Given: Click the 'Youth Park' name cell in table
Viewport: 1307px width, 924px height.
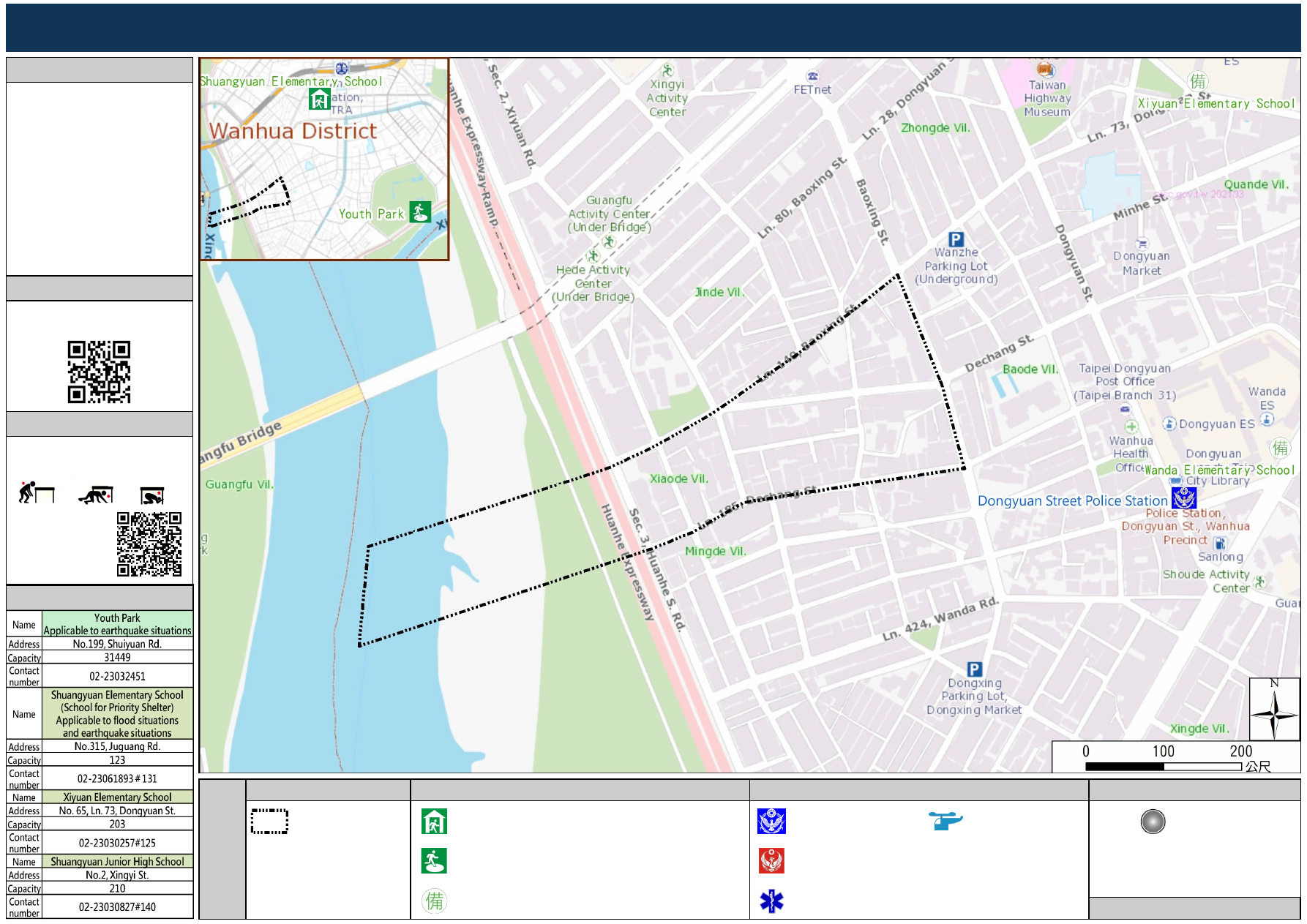Looking at the screenshot, I should pos(117,624).
